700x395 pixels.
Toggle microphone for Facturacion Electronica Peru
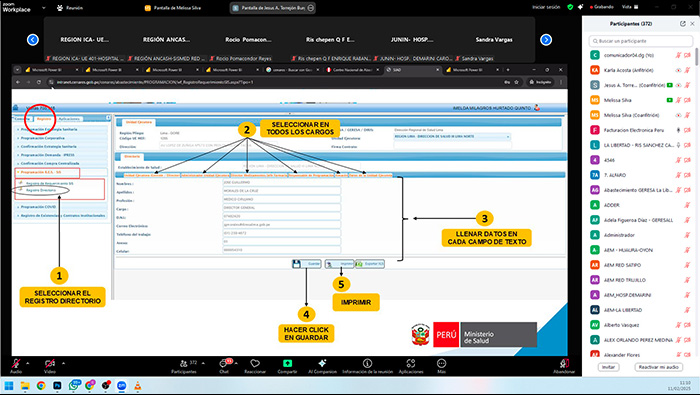pyautogui.click(x=678, y=130)
